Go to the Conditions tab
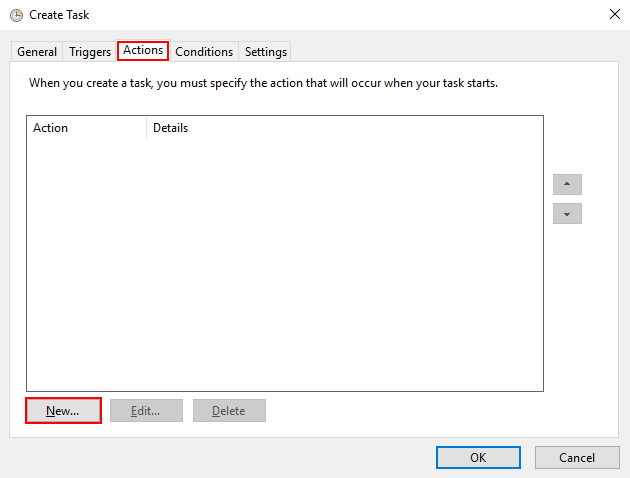This screenshot has width=630, height=478. coord(204,52)
